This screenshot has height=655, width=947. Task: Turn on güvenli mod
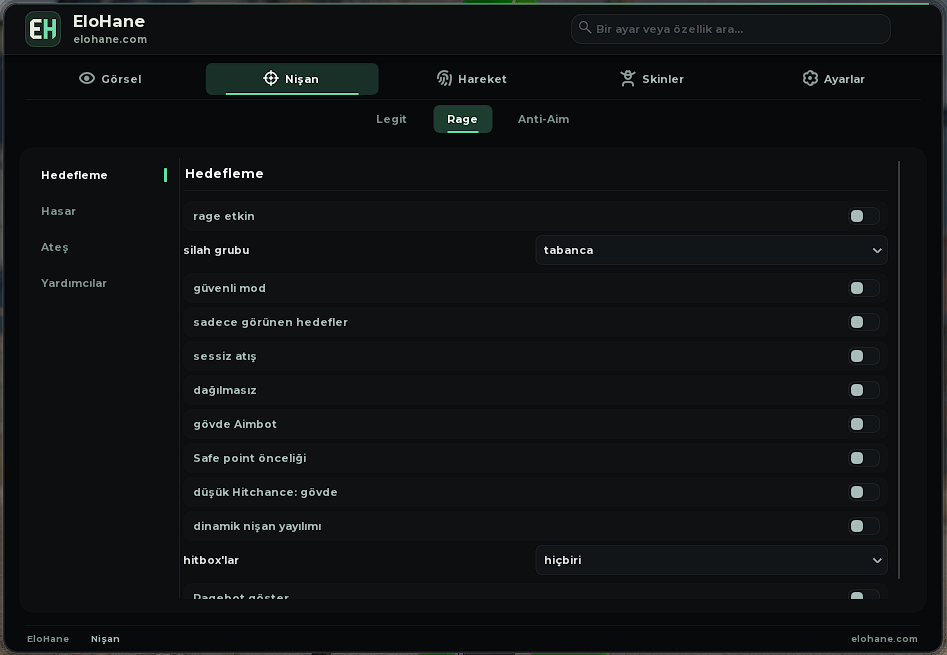864,288
